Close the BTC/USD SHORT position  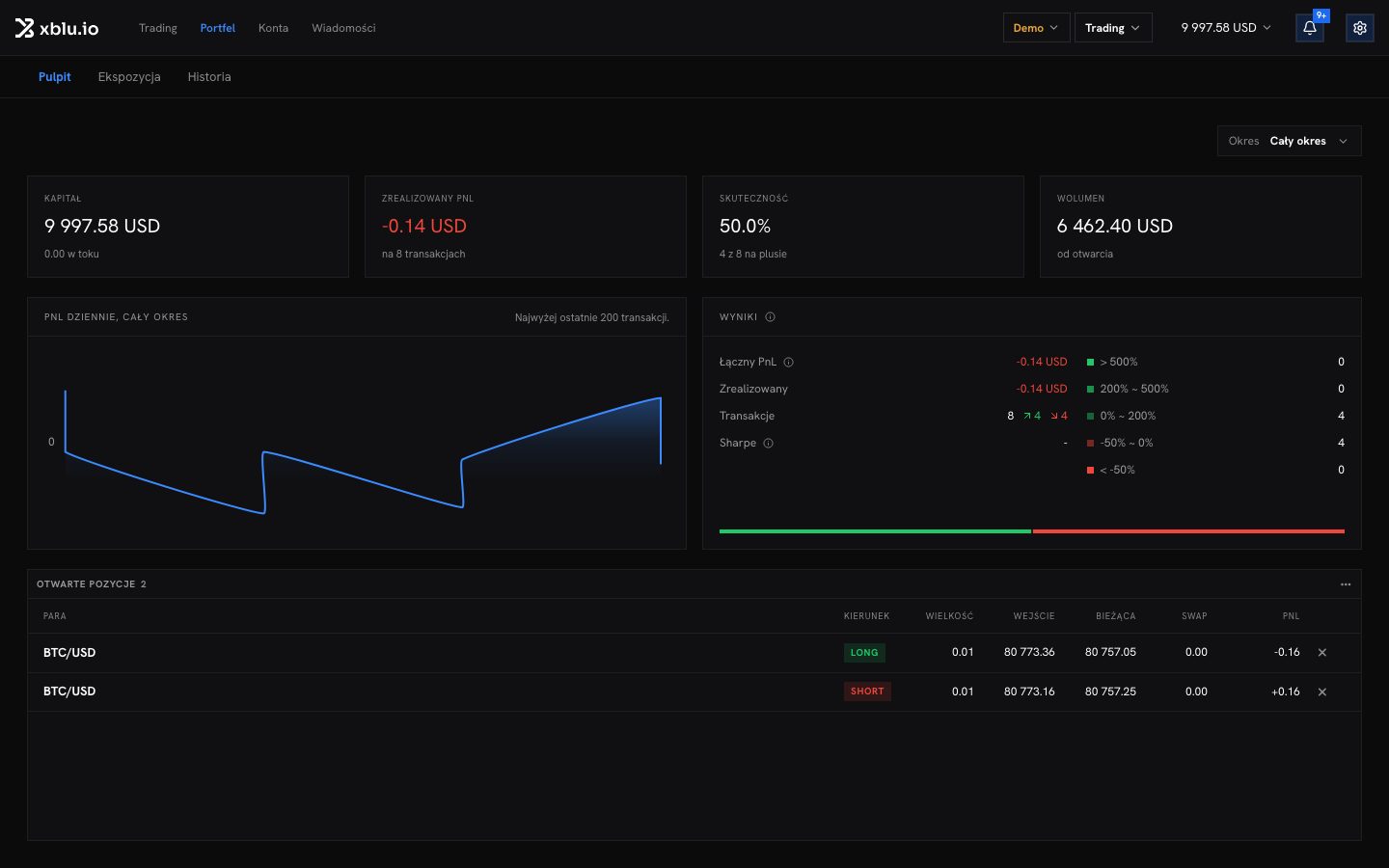tap(1322, 692)
